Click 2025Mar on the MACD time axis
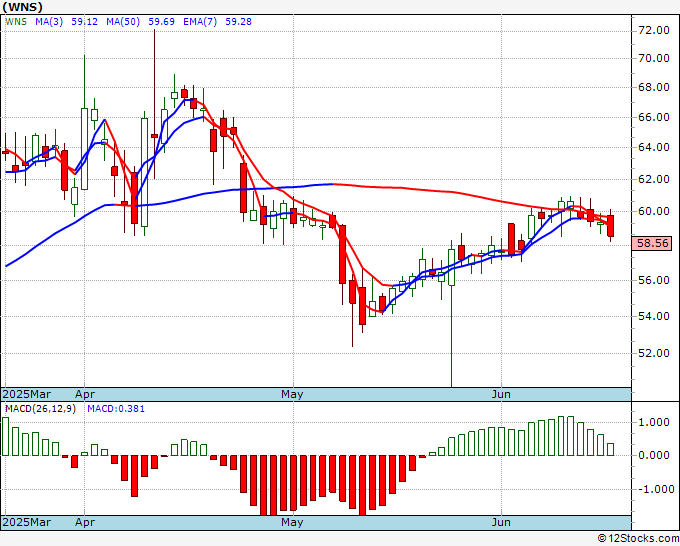This screenshot has width=680, height=546. [27, 522]
